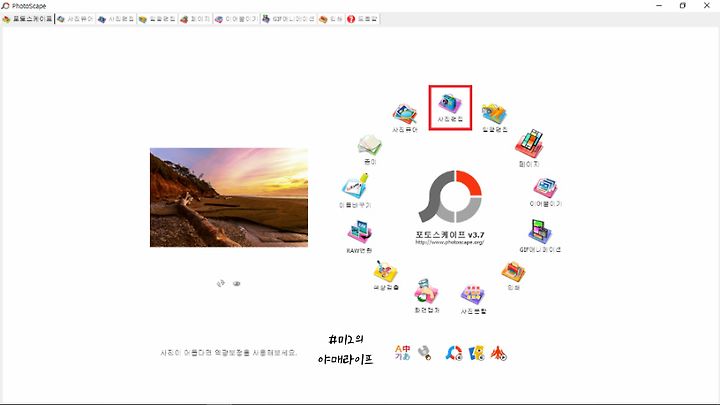Open the 이름바꾸기 rename icon
Viewport: 720px width, 405px height.
tap(355, 191)
